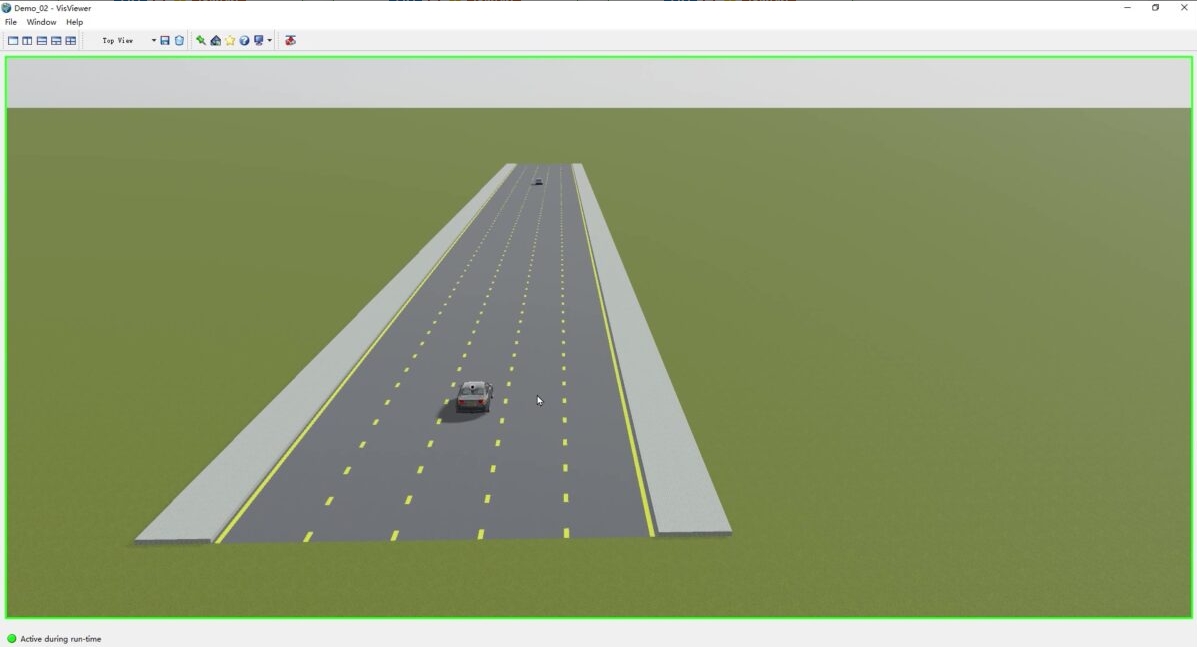This screenshot has width=1197, height=647.
Task: Open the Window menu
Action: pos(41,22)
